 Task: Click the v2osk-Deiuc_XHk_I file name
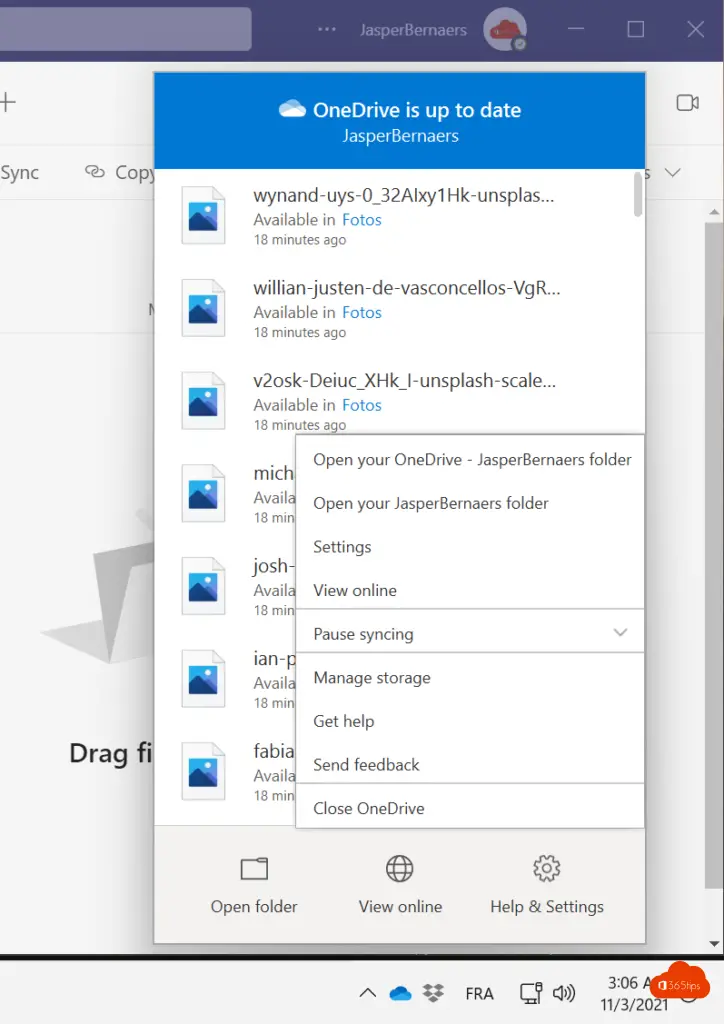(x=405, y=381)
